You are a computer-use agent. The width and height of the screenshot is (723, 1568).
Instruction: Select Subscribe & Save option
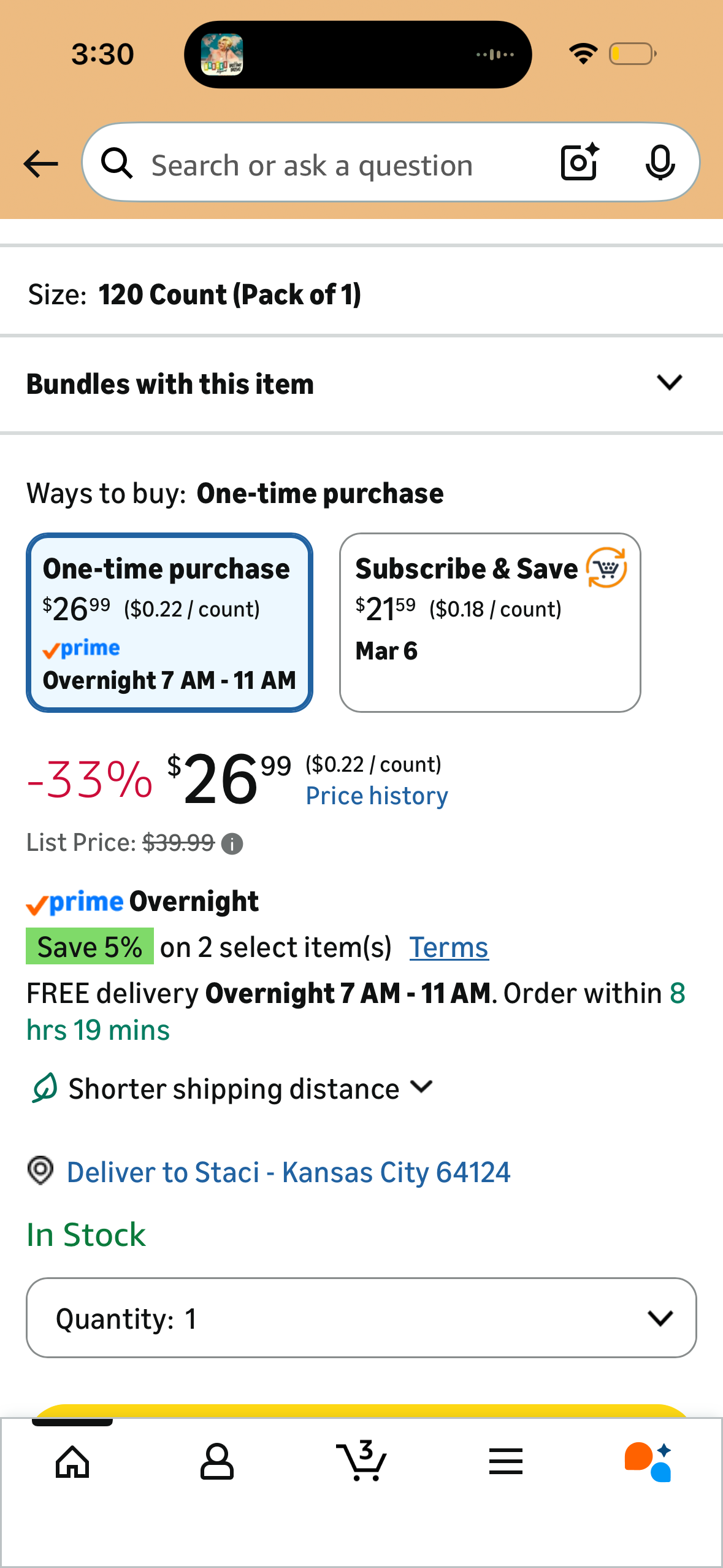coord(490,623)
